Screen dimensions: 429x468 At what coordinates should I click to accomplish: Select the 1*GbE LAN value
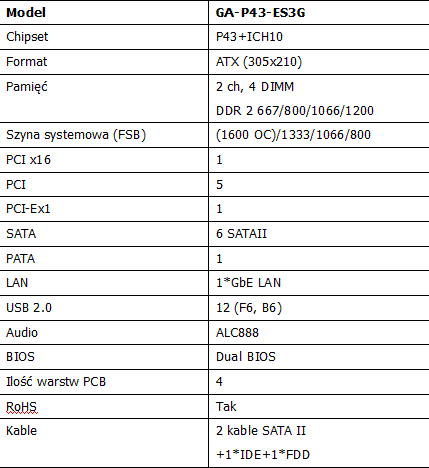[248, 283]
